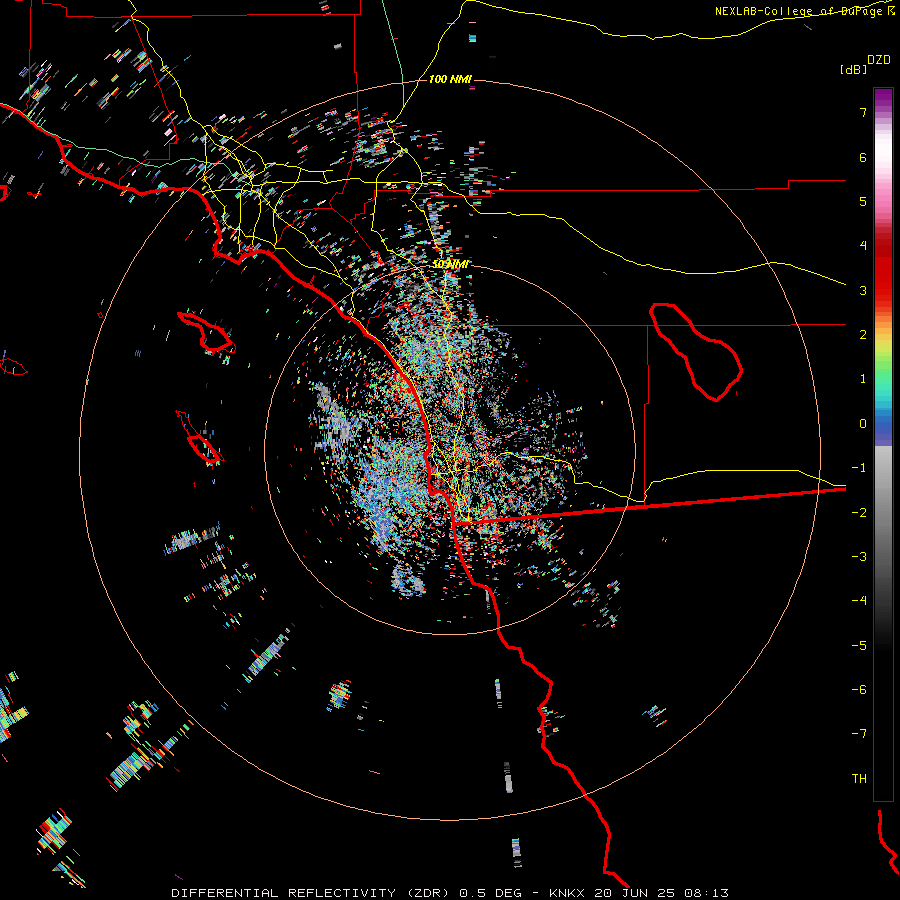Image resolution: width=900 pixels, height=900 pixels.
Task: Click the 5 value on color scale
Action: (x=863, y=201)
